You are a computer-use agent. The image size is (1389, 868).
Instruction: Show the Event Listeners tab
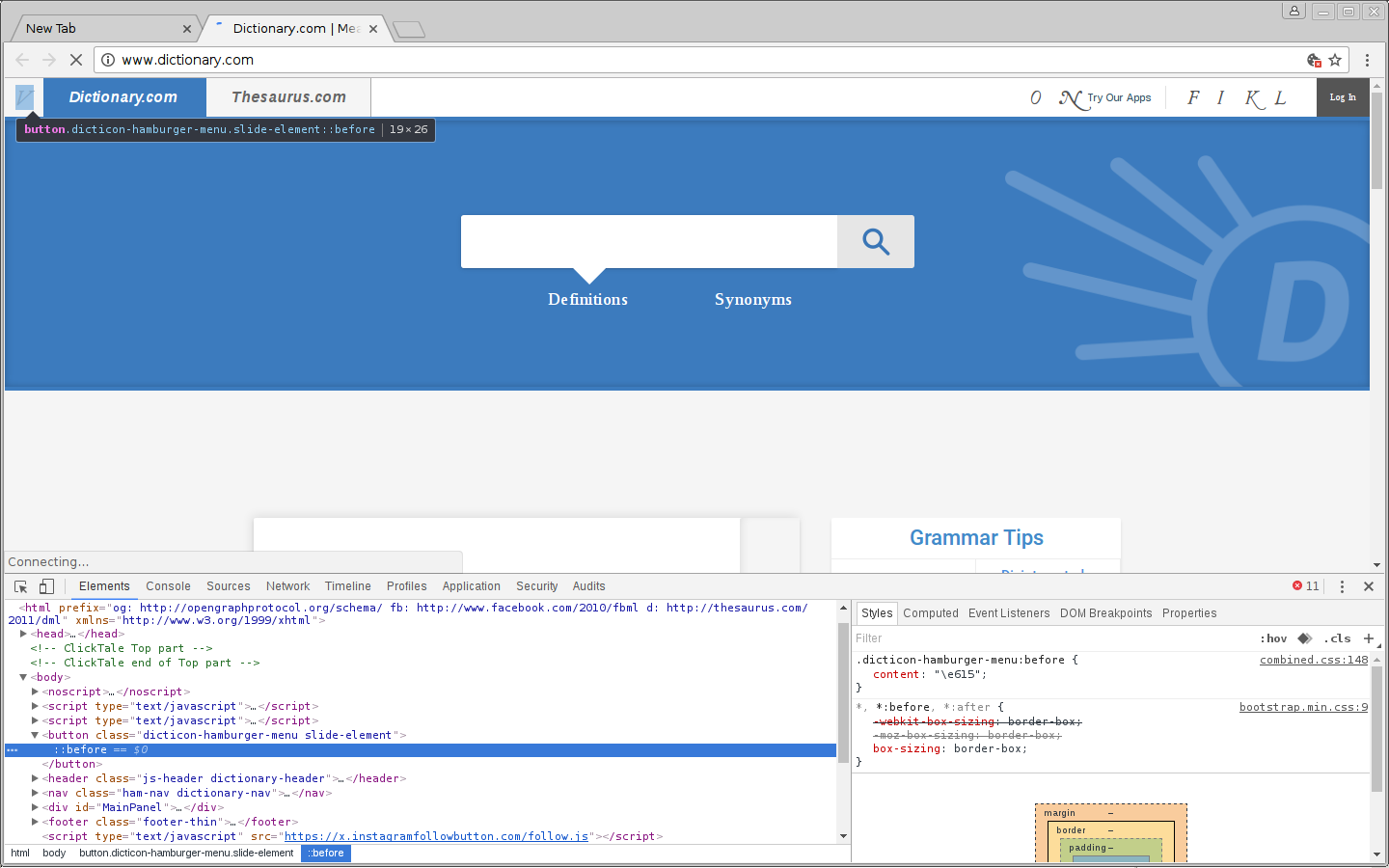point(1009,613)
